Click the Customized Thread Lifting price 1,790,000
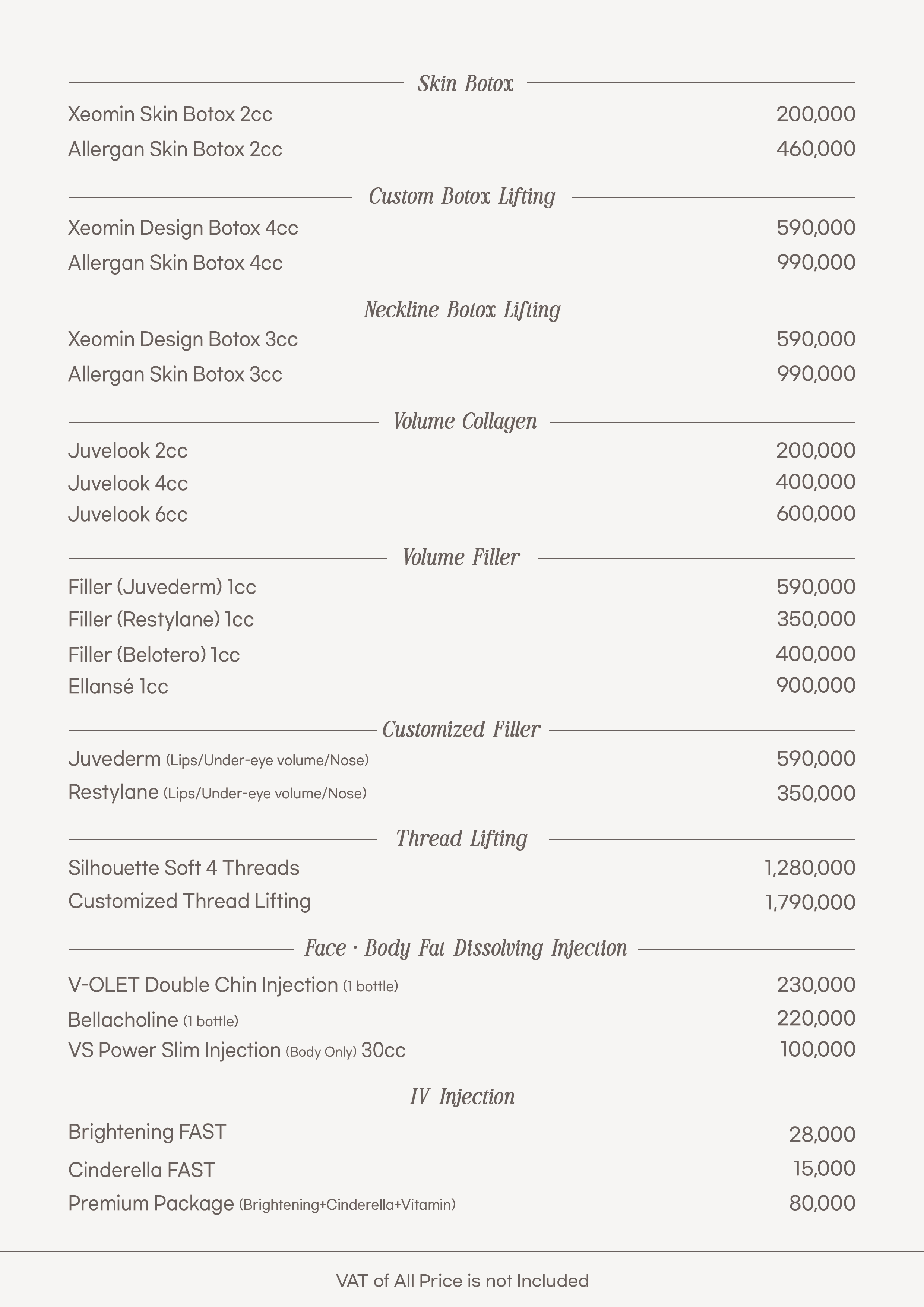This screenshot has height=1307, width=924. (x=810, y=902)
